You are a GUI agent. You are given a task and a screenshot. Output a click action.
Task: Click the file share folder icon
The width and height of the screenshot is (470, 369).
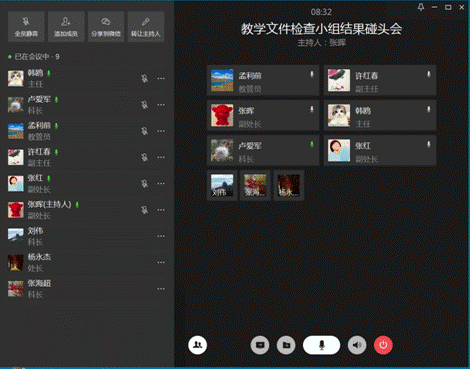pos(286,345)
